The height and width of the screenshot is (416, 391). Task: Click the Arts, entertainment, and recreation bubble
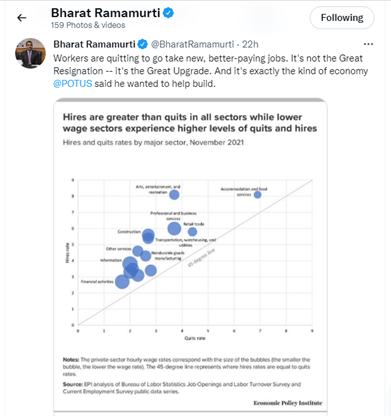(x=174, y=195)
